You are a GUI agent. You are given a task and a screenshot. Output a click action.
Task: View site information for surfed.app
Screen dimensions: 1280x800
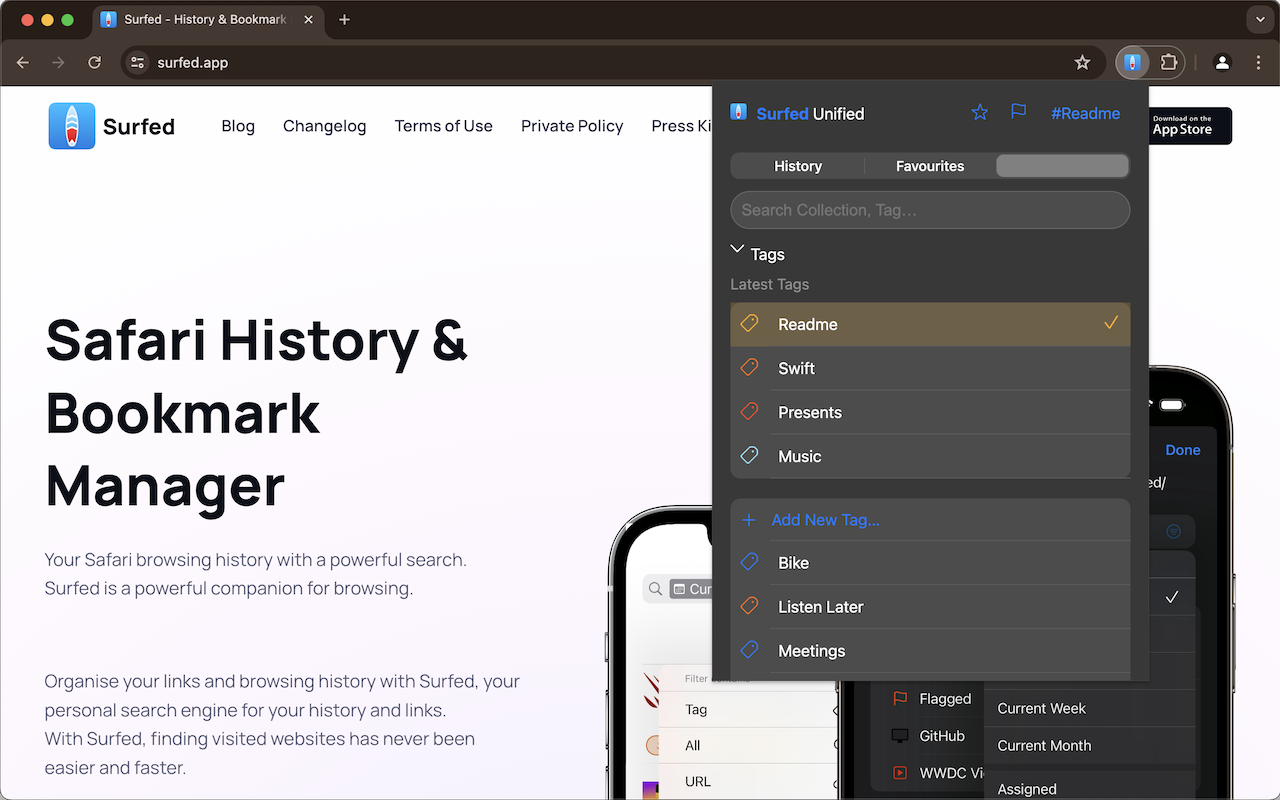coord(139,62)
